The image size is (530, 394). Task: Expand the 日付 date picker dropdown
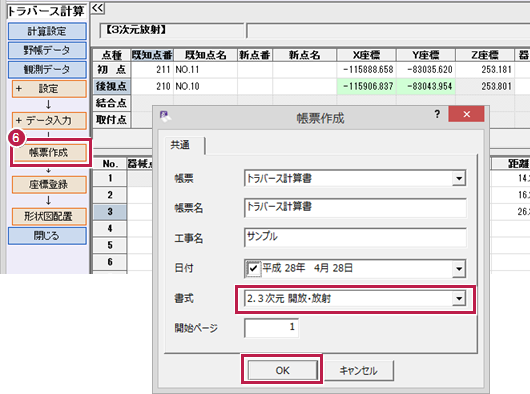tap(459, 269)
